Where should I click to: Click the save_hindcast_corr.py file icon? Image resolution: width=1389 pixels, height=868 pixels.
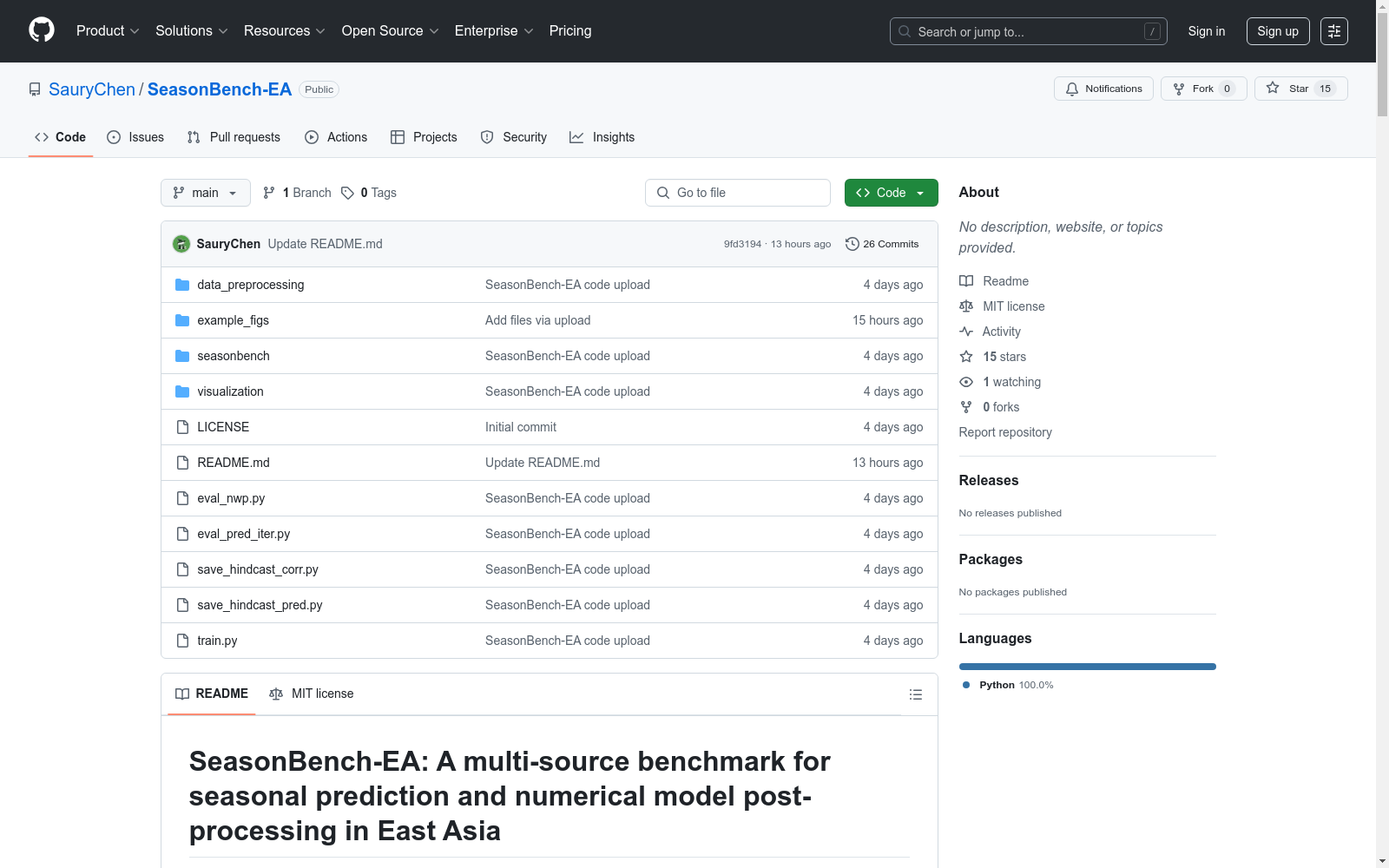tap(182, 569)
